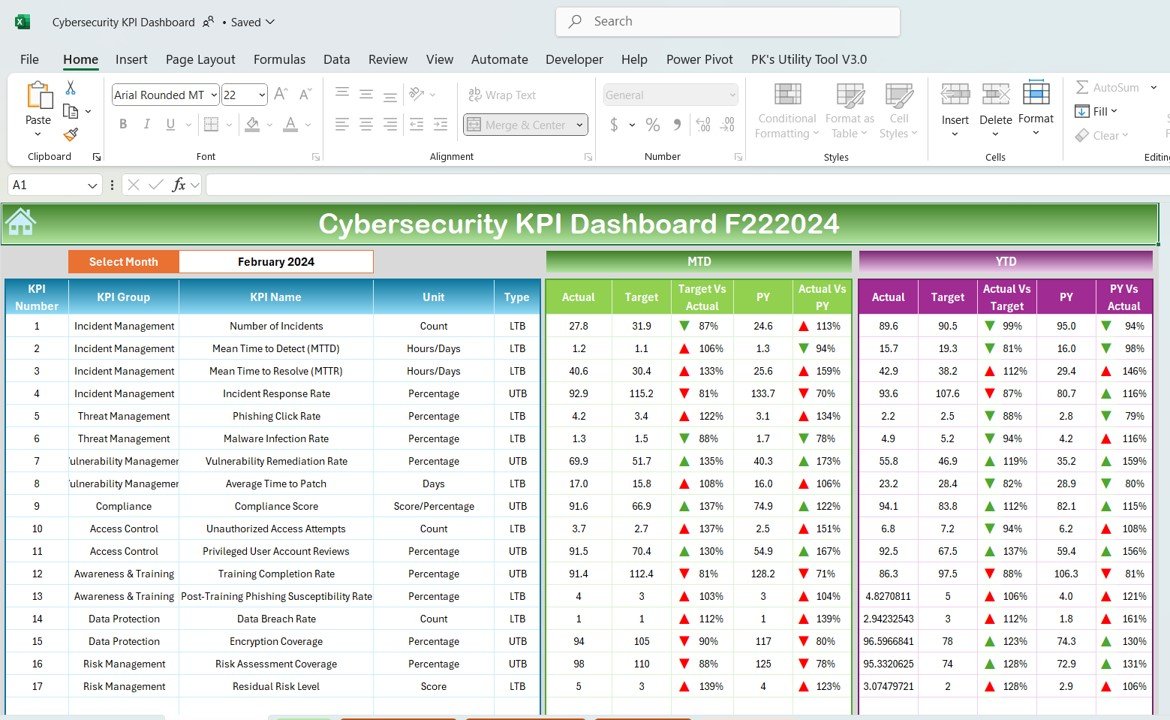This screenshot has height=720, width=1170.
Task: Confirm formula entry with checkmark icon
Action: (x=155, y=185)
